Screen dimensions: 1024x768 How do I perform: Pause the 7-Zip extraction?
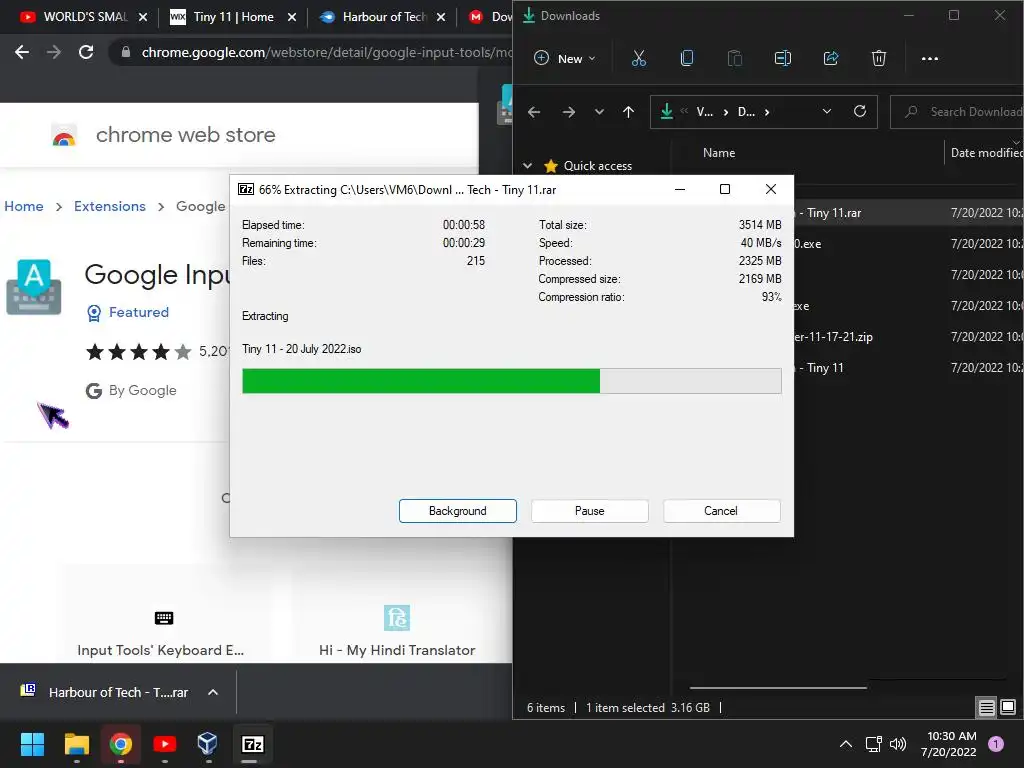pyautogui.click(x=590, y=511)
